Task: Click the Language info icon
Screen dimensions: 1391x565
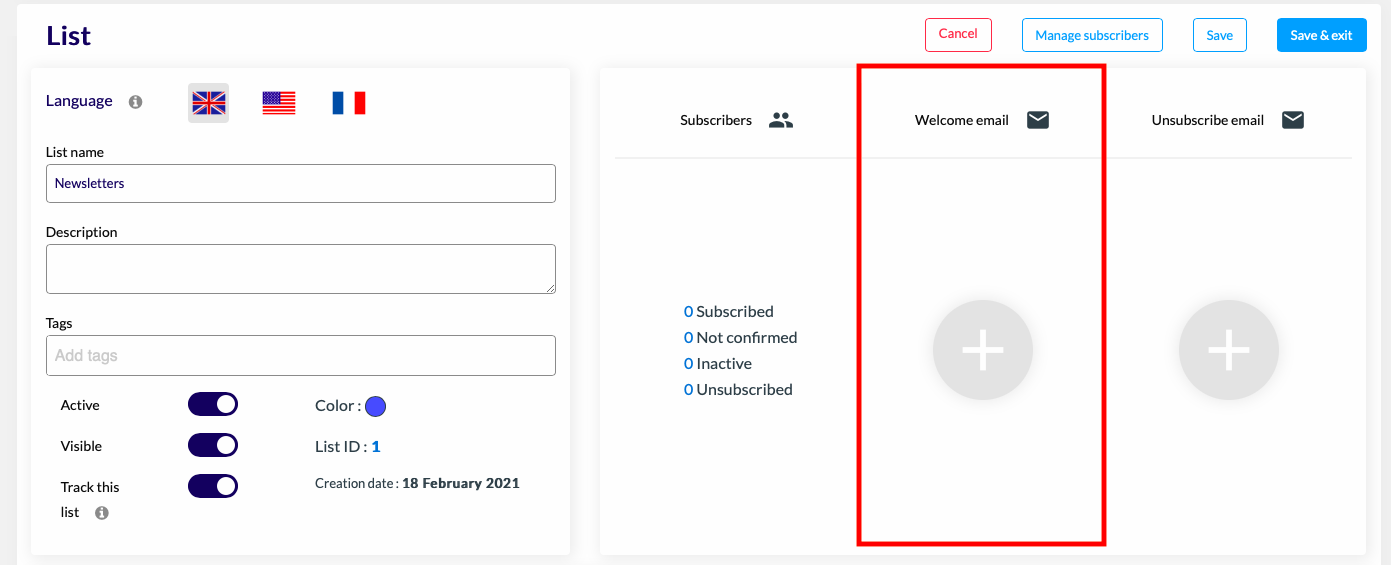Action: 136,102
